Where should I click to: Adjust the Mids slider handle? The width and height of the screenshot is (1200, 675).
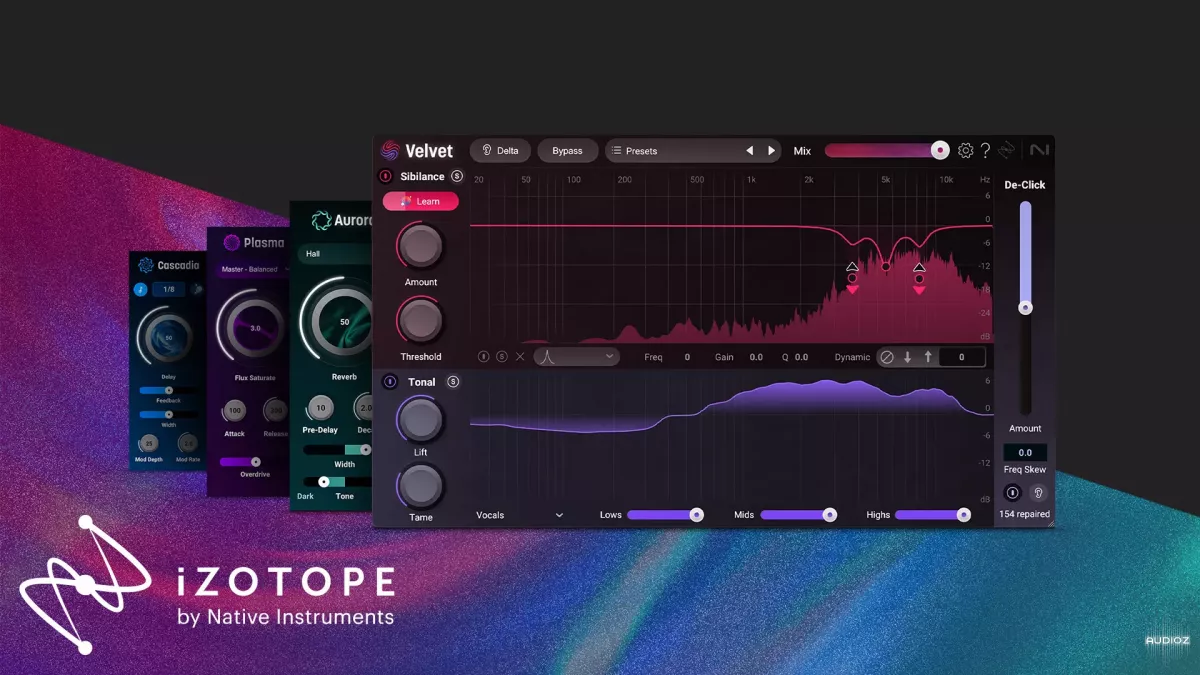click(829, 515)
